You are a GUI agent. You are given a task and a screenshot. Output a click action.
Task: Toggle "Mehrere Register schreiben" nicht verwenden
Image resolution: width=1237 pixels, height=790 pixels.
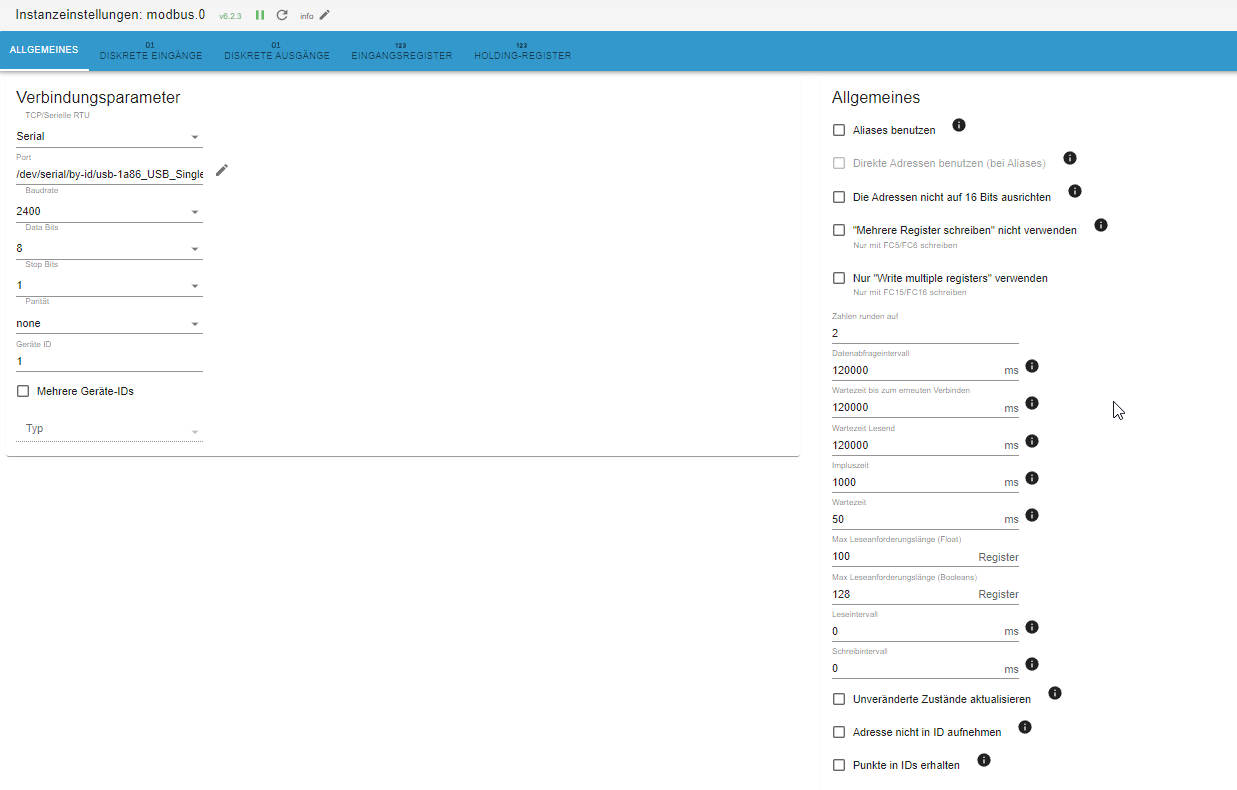[x=839, y=230]
